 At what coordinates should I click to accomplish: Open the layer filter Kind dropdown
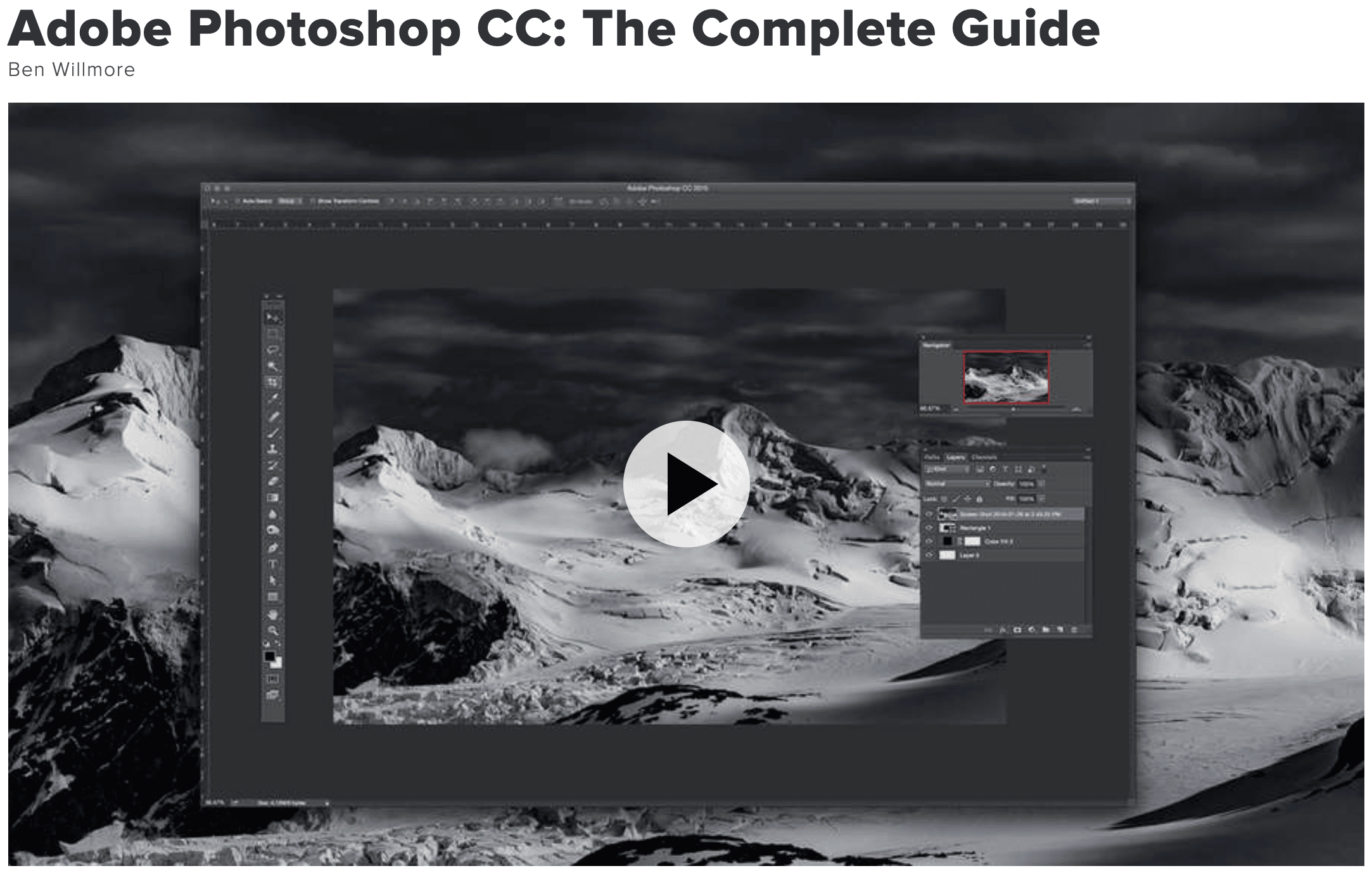(947, 469)
